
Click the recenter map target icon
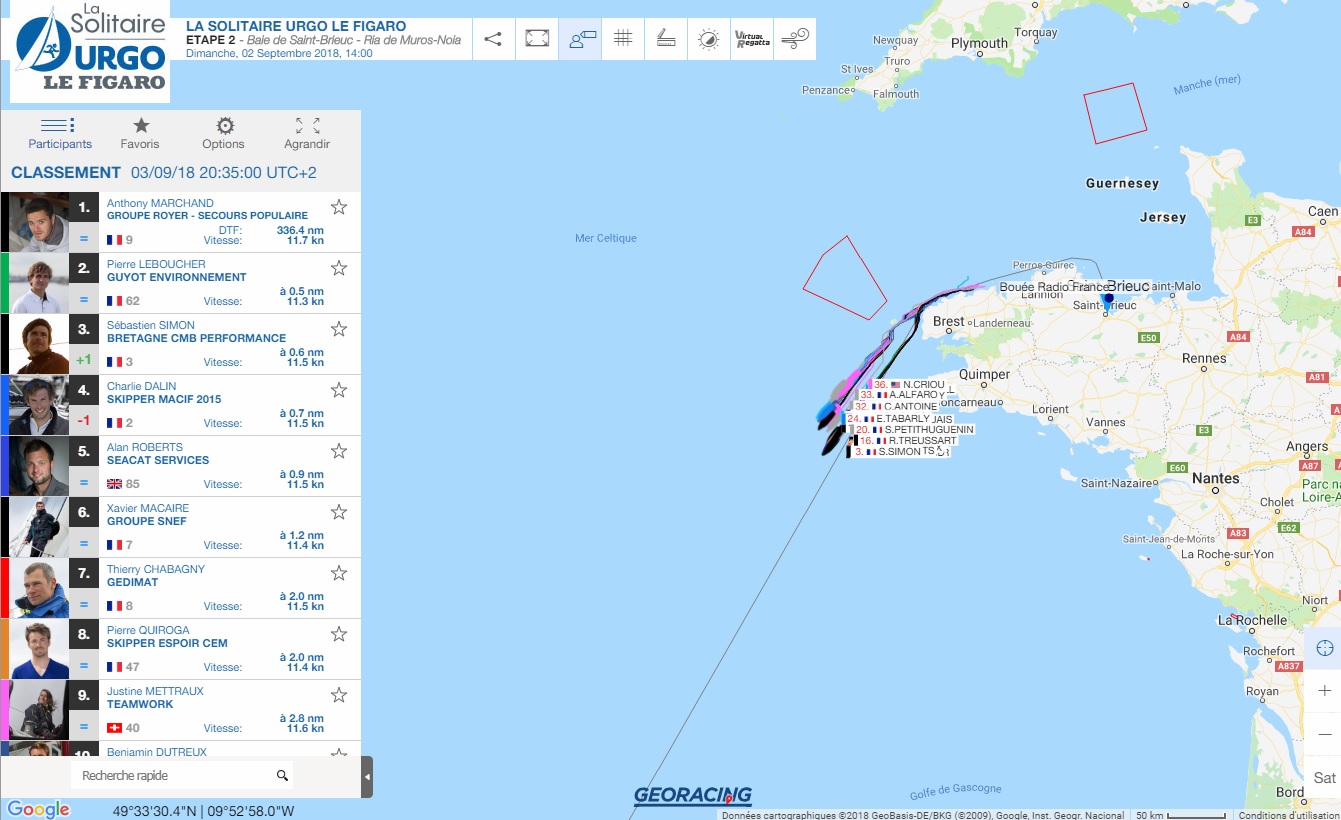coord(1324,648)
